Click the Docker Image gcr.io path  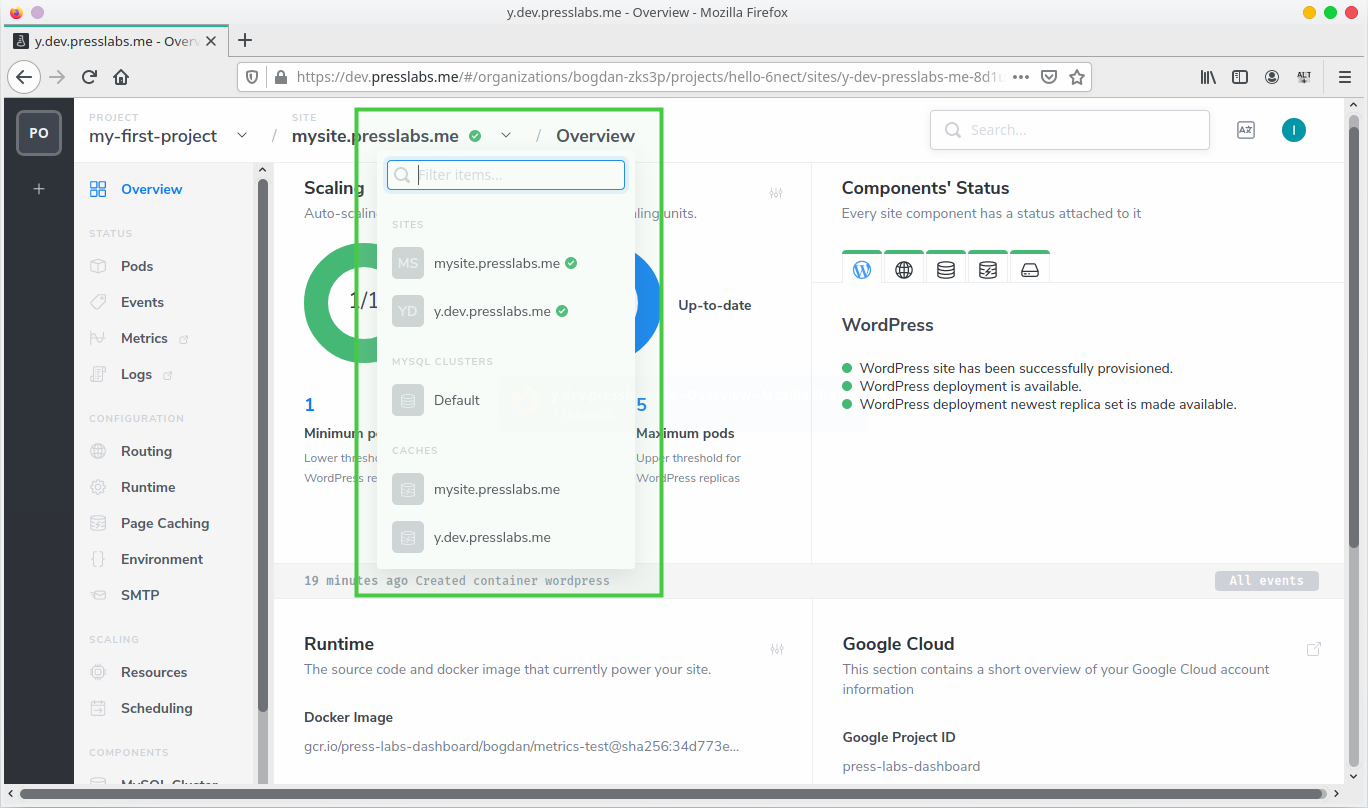(x=522, y=746)
